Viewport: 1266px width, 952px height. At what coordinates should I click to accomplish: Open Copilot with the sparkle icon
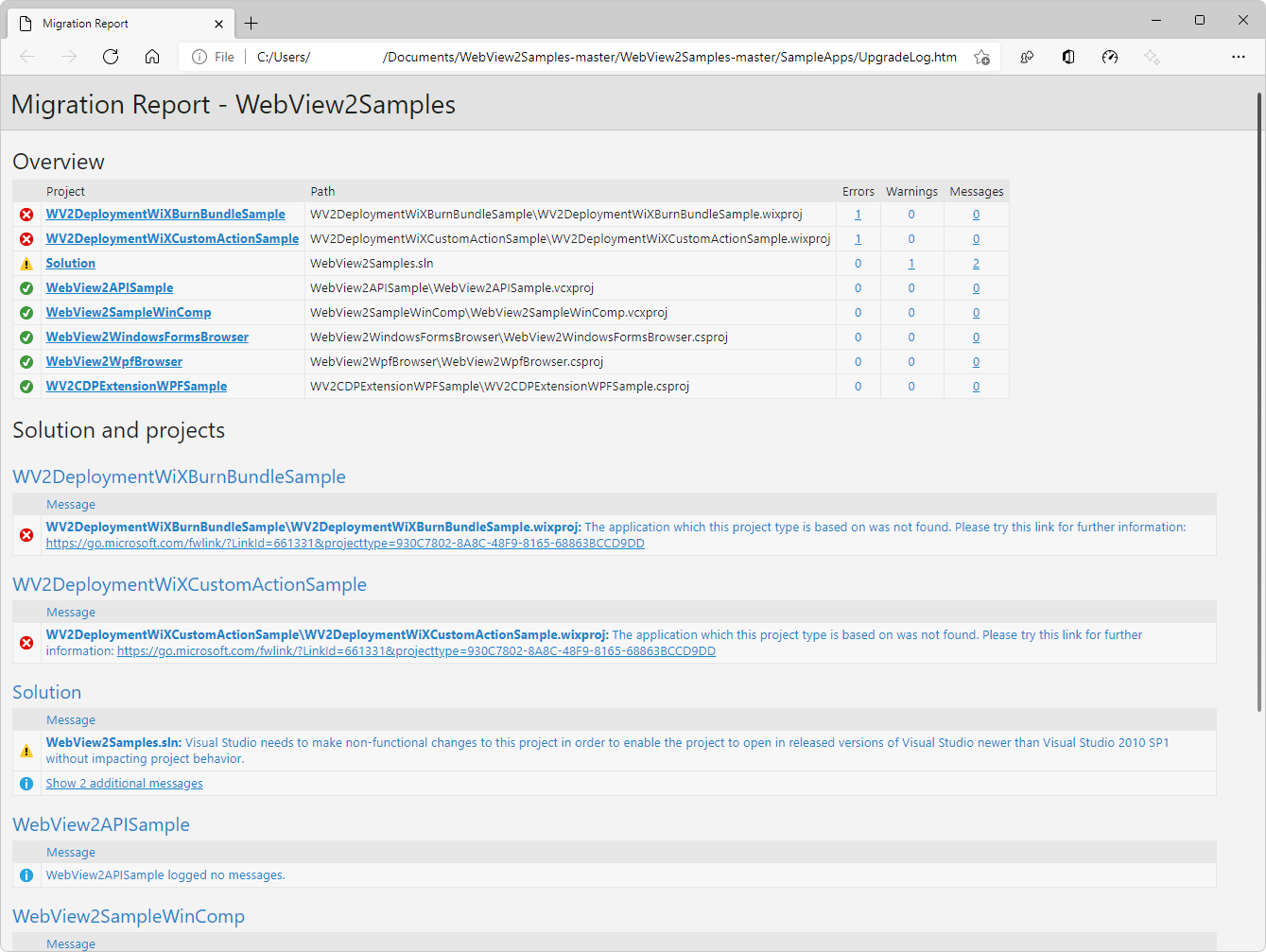pyautogui.click(x=1152, y=57)
